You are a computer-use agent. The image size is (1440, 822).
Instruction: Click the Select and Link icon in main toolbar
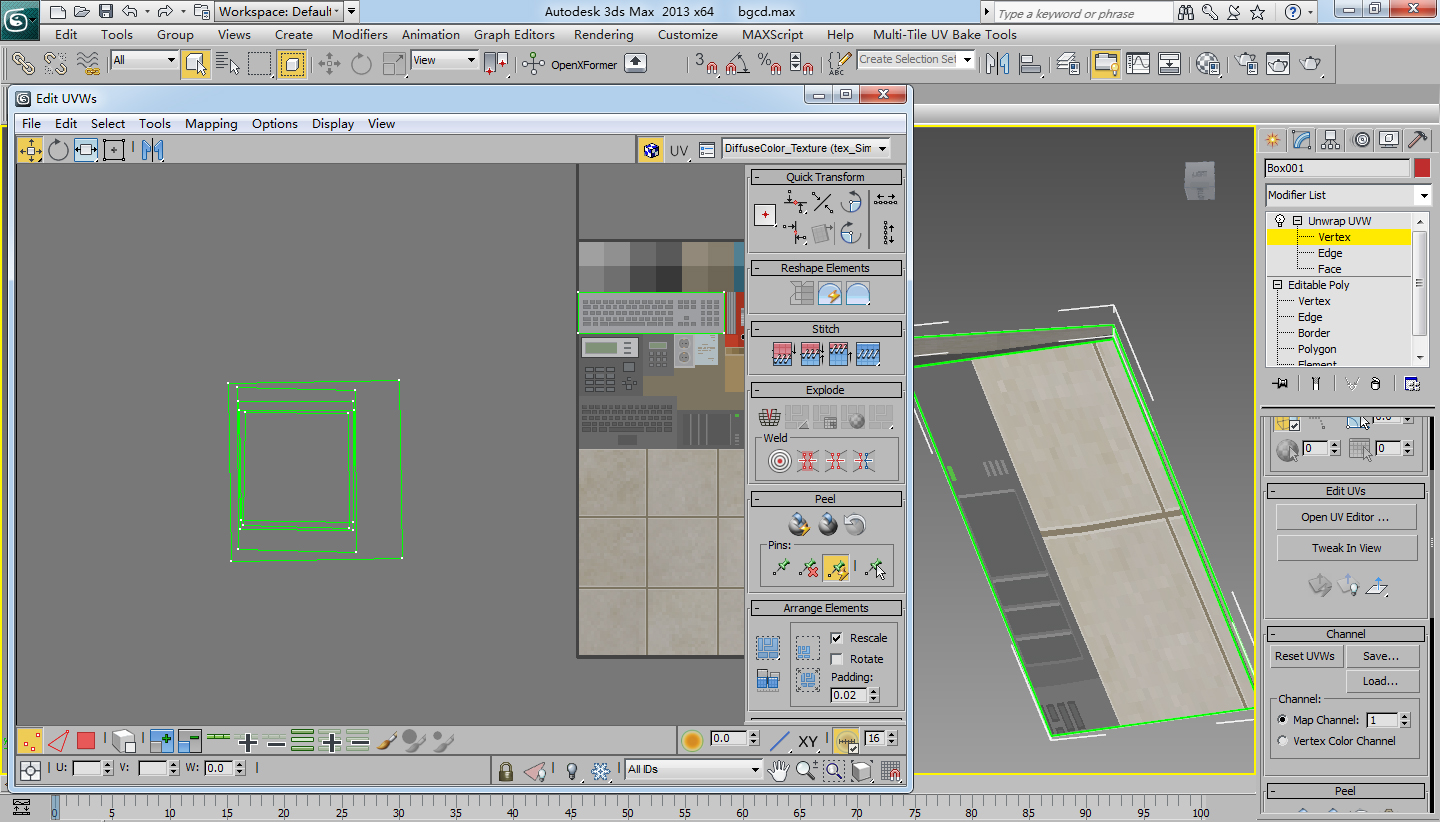(24, 64)
